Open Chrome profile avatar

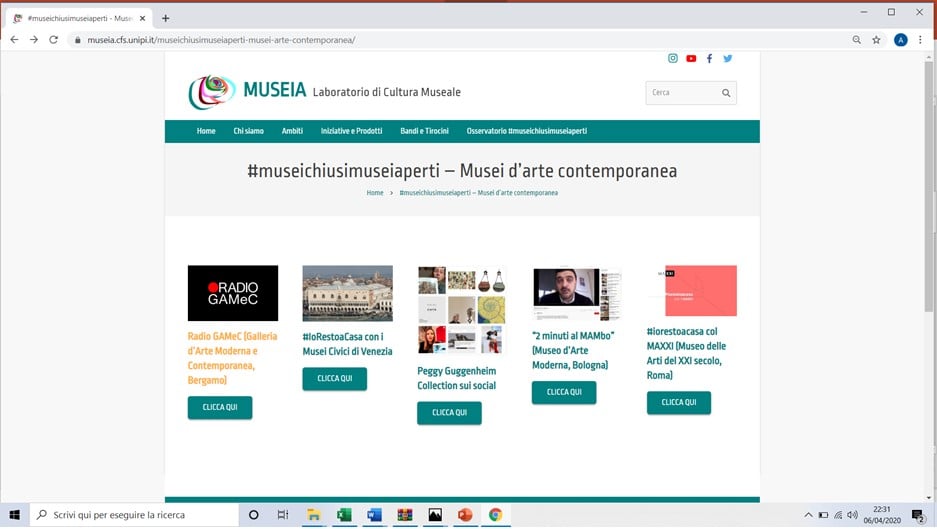tap(901, 39)
